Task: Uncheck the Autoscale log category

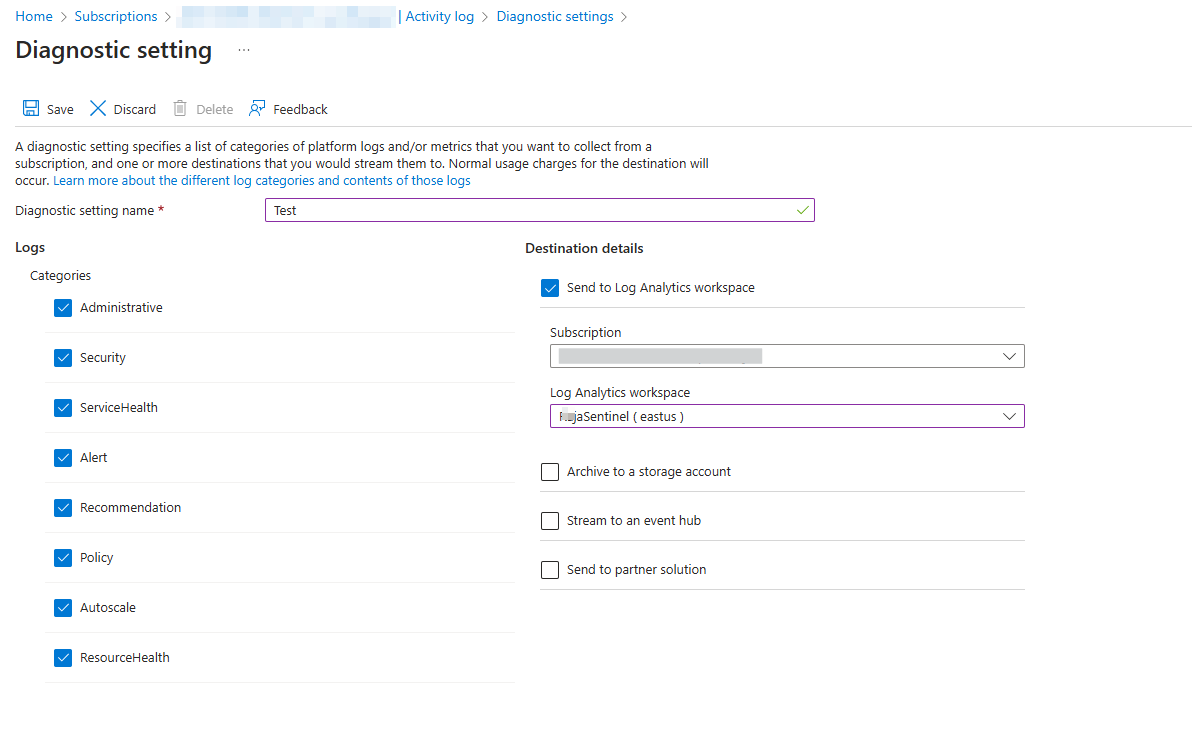Action: pyautogui.click(x=63, y=608)
